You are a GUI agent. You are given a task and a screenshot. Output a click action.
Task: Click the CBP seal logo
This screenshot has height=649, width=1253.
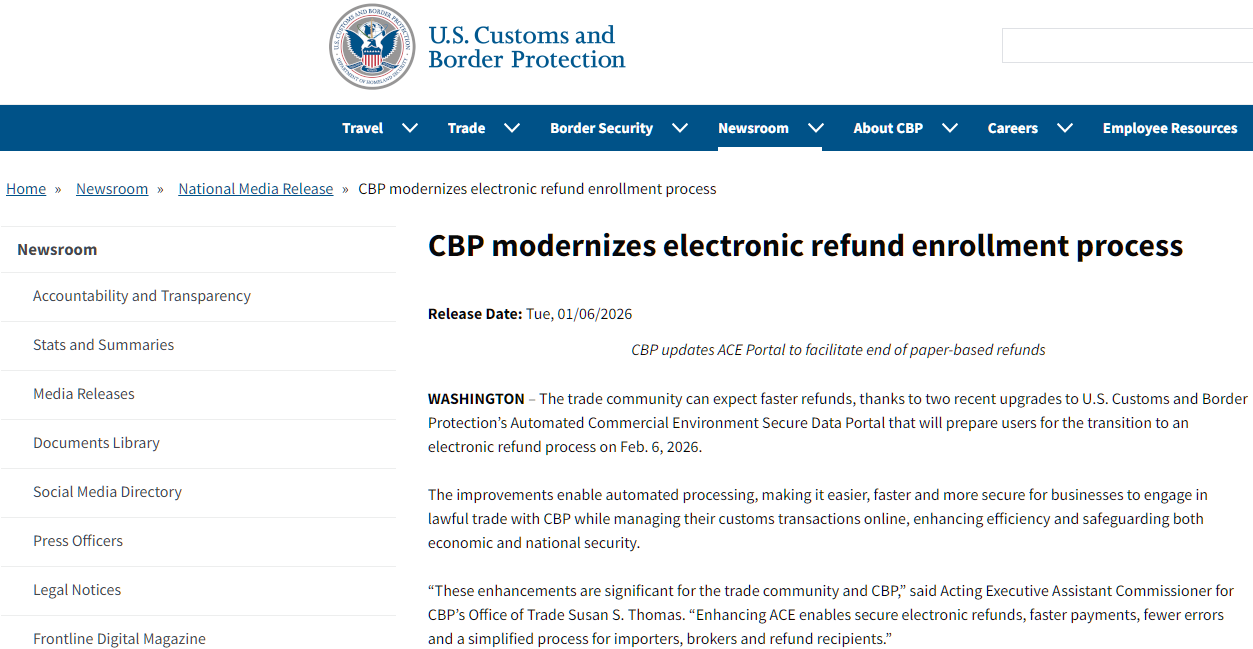pyautogui.click(x=372, y=47)
